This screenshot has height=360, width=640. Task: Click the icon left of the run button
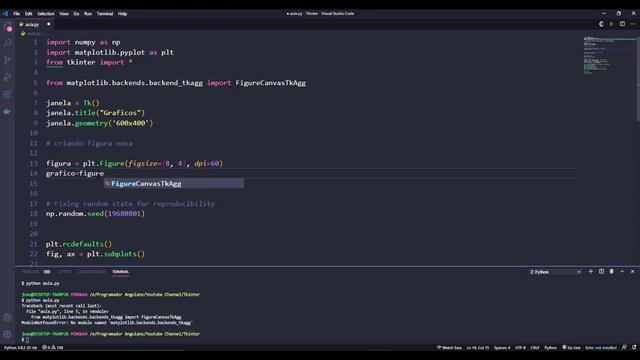click(601, 24)
